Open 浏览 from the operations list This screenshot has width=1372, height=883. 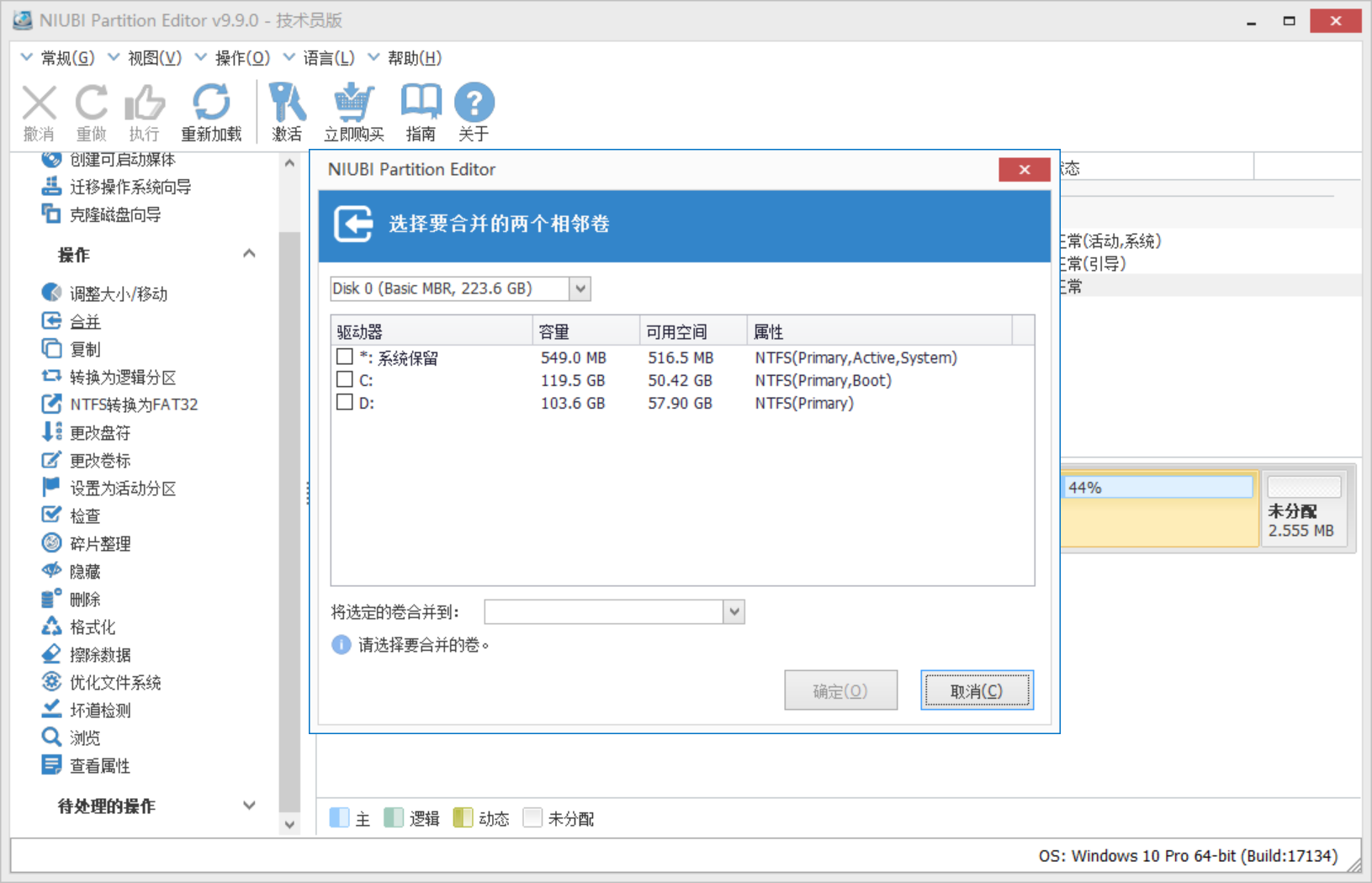pyautogui.click(x=72, y=738)
